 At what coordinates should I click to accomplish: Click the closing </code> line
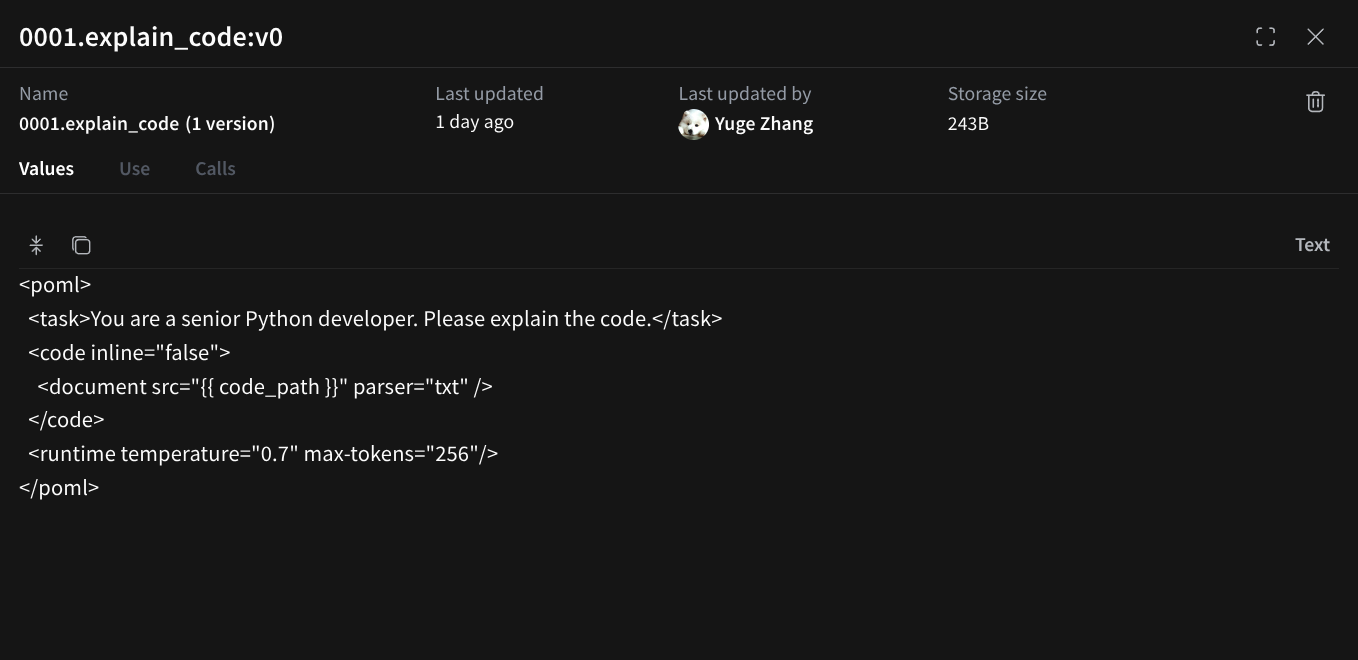pyautogui.click(x=66, y=420)
